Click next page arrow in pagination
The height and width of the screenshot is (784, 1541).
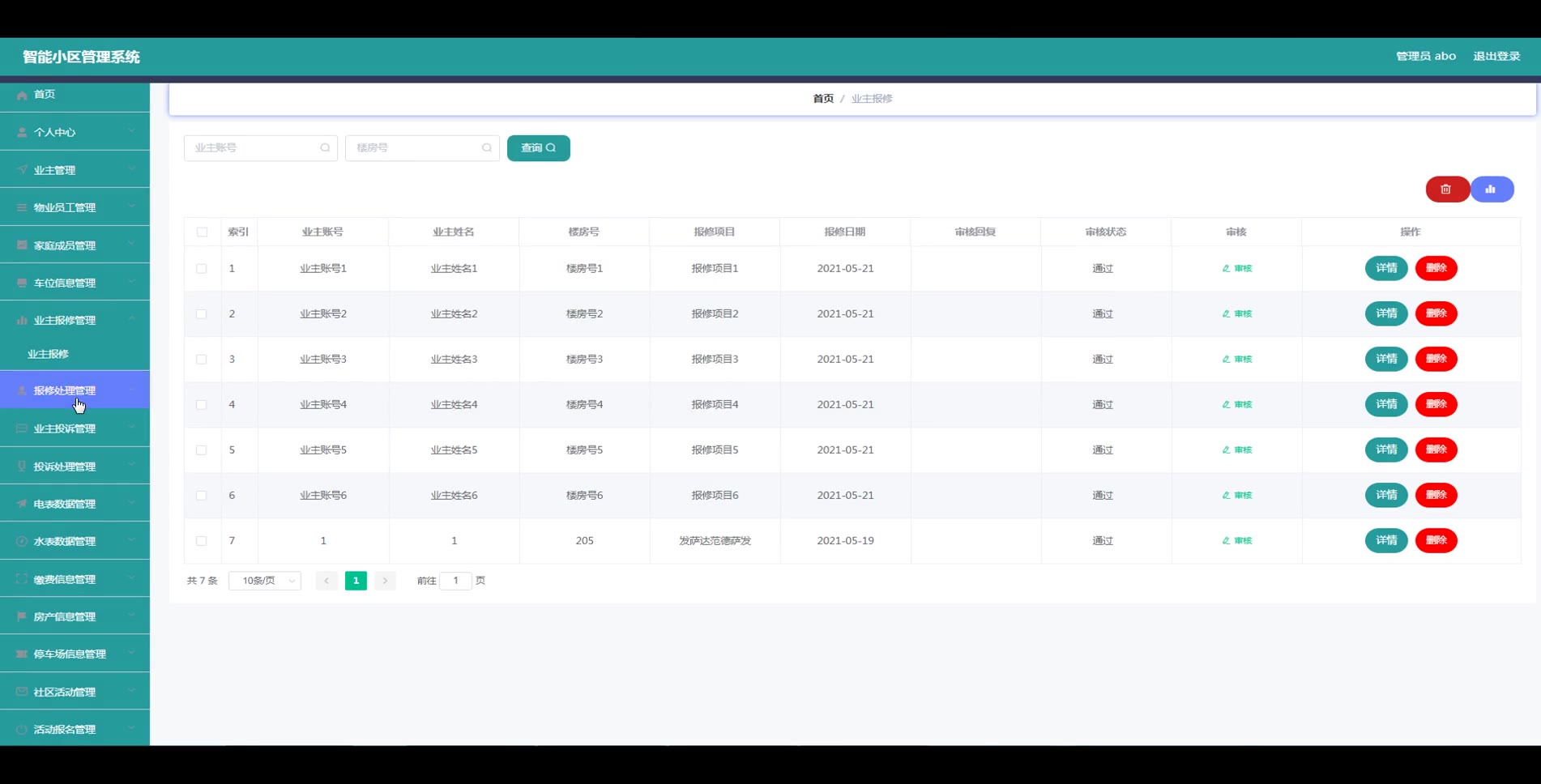pos(385,581)
